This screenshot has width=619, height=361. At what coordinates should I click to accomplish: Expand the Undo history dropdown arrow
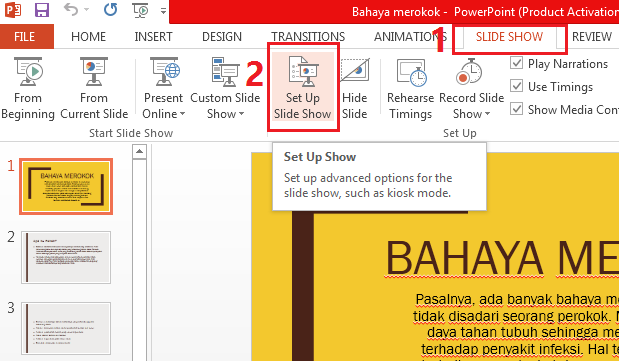click(86, 9)
